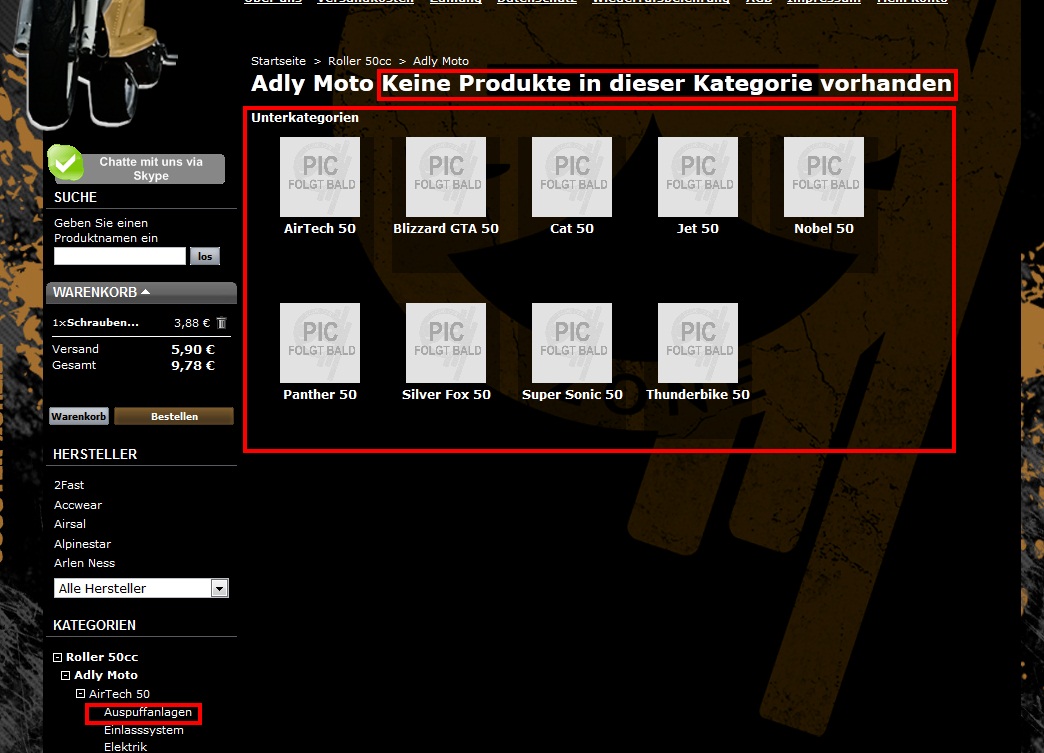Viewport: 1044px width, 753px height.
Task: Delete Schrauben item via trash icon
Action: pos(222,323)
